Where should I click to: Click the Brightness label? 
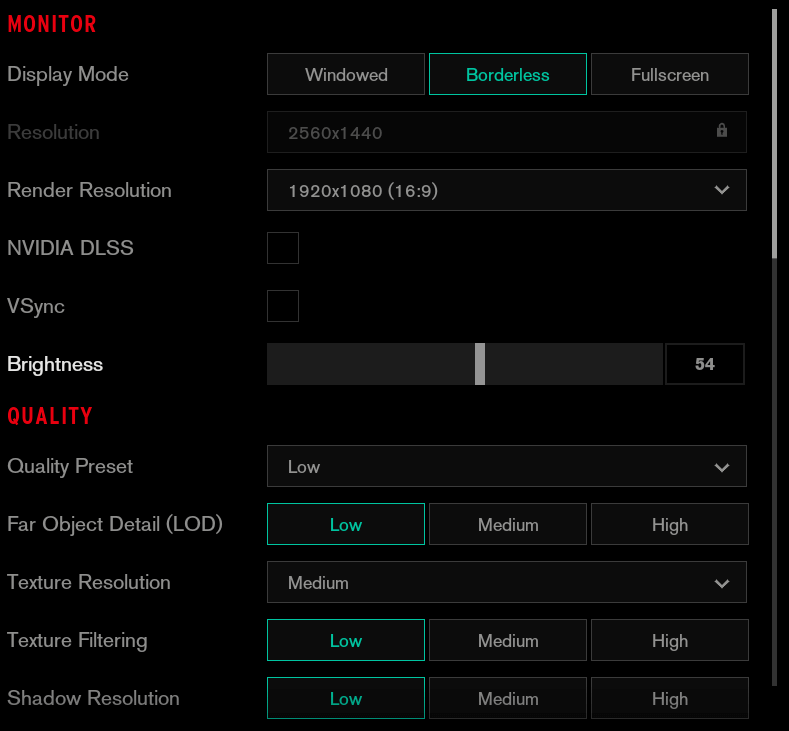55,364
